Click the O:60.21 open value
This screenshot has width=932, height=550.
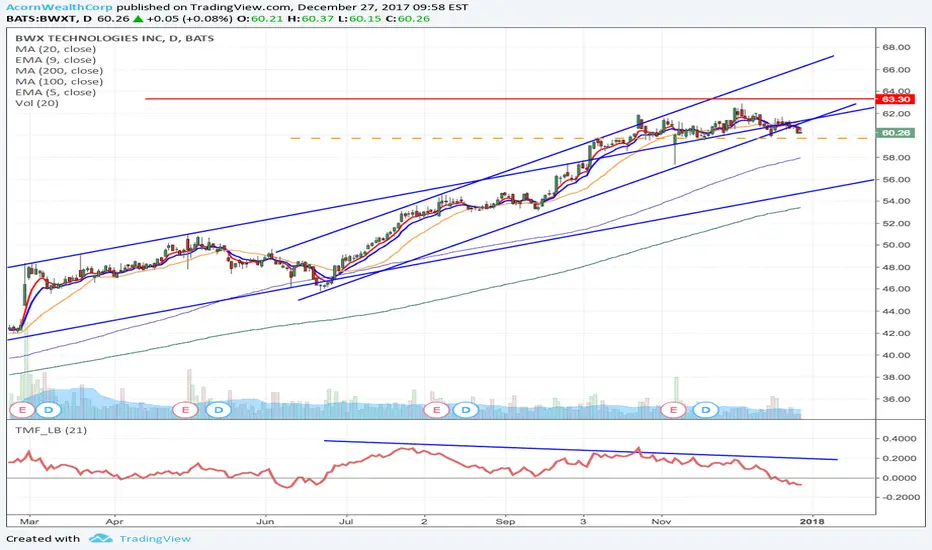[x=260, y=18]
